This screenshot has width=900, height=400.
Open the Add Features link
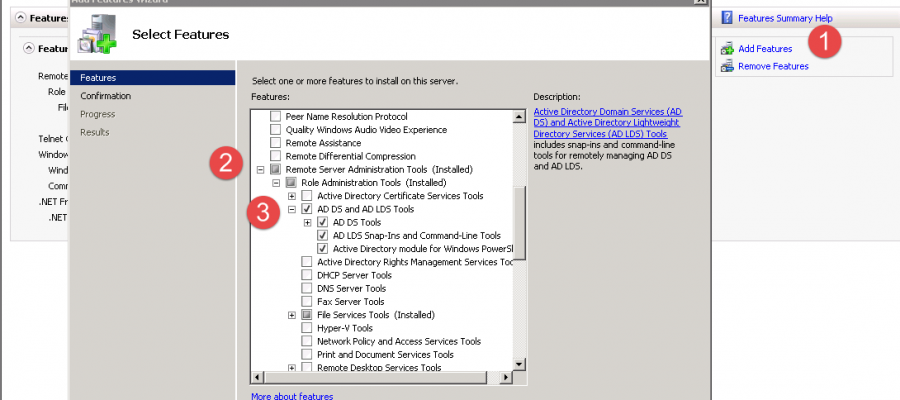tap(765, 49)
